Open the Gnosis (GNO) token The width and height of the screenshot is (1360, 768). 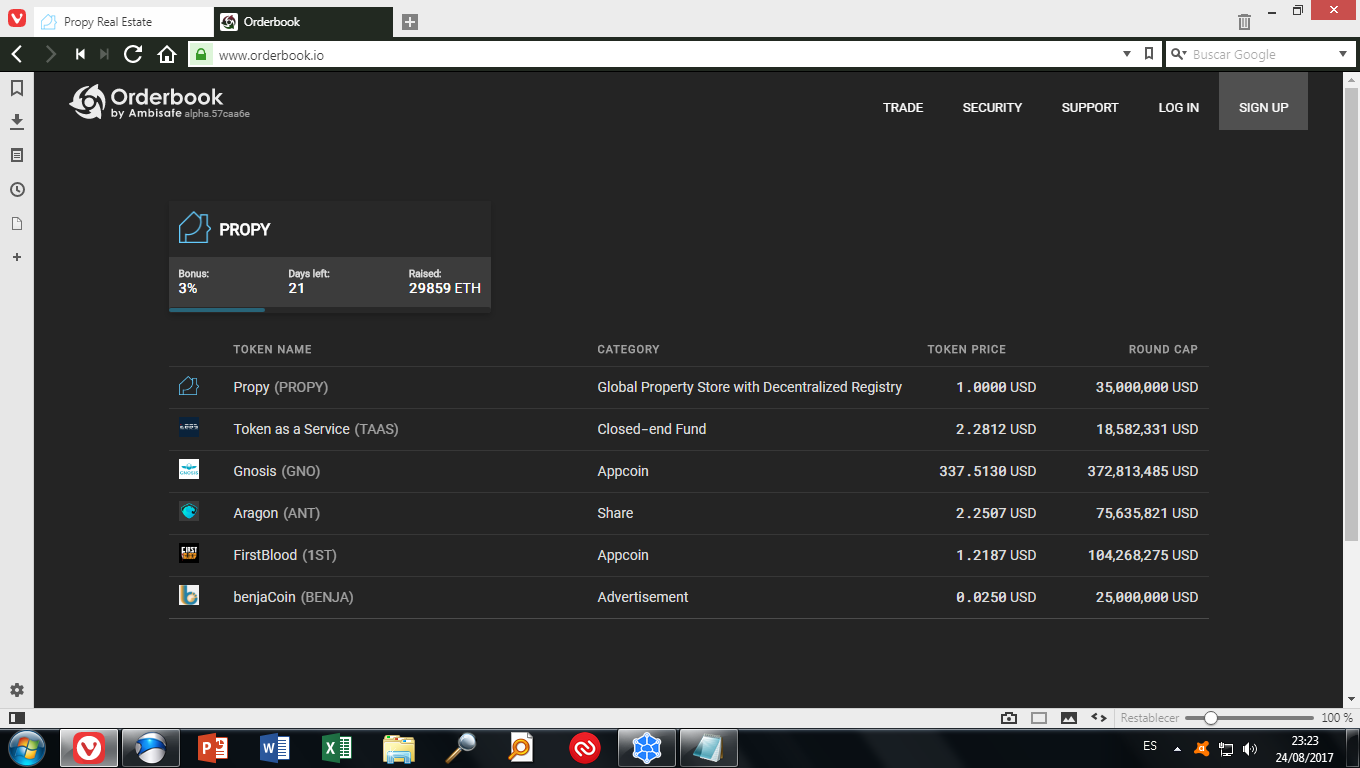coord(689,471)
